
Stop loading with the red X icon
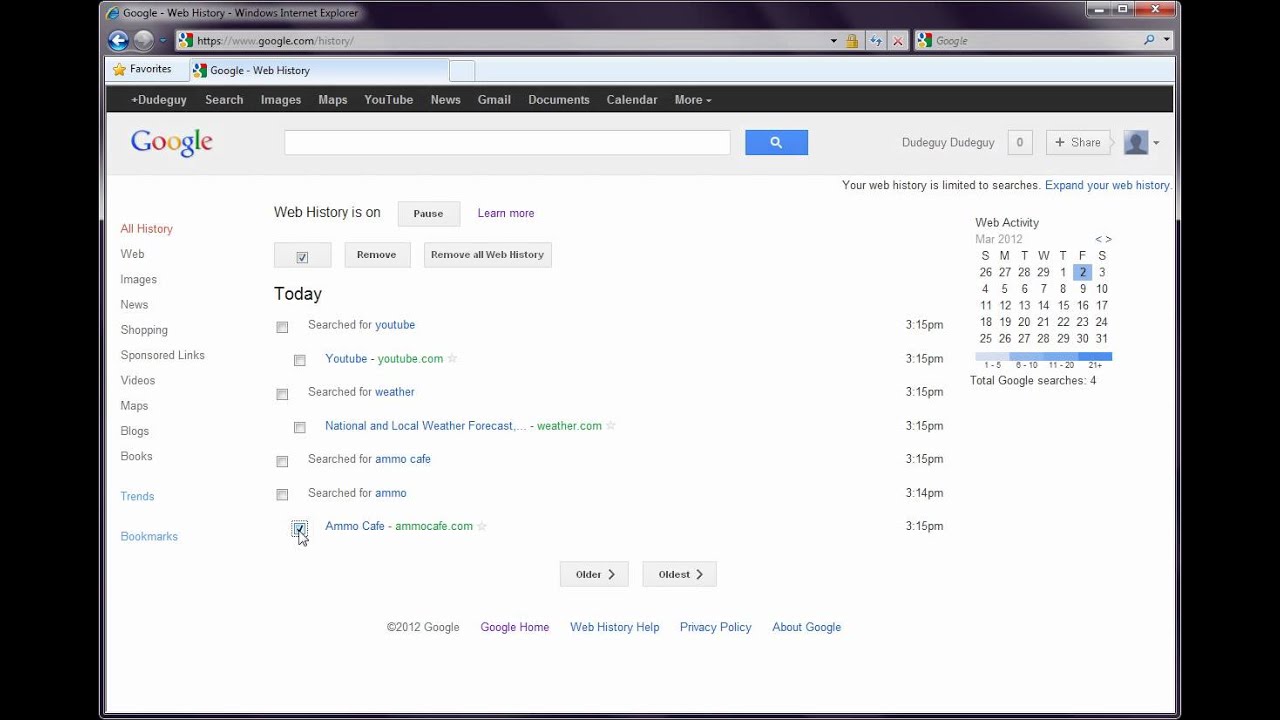pyautogui.click(x=898, y=41)
